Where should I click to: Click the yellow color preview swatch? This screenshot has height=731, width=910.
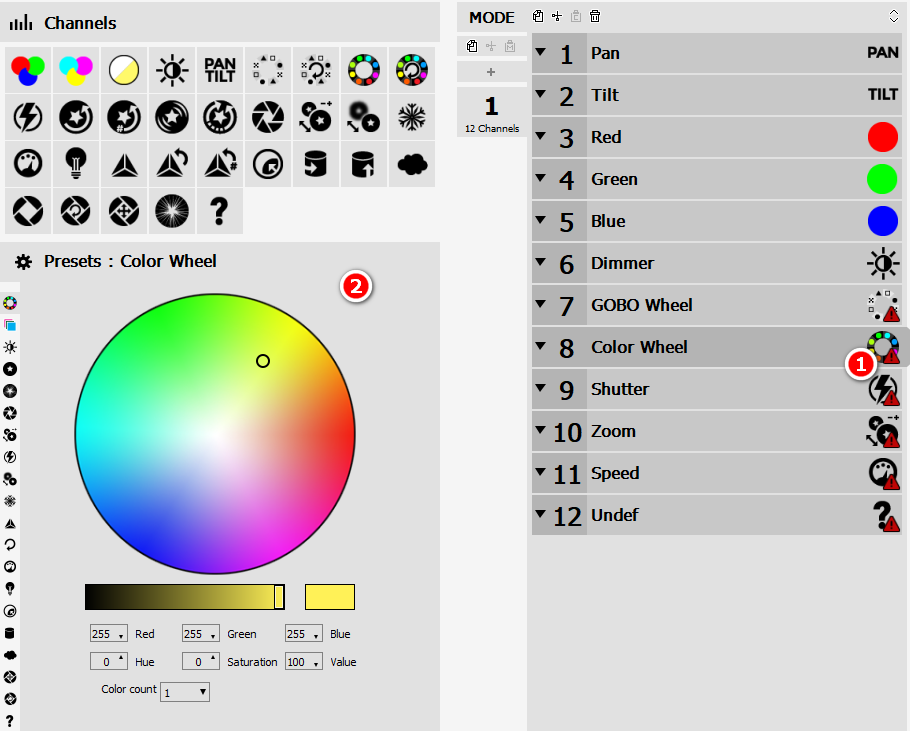(x=329, y=597)
